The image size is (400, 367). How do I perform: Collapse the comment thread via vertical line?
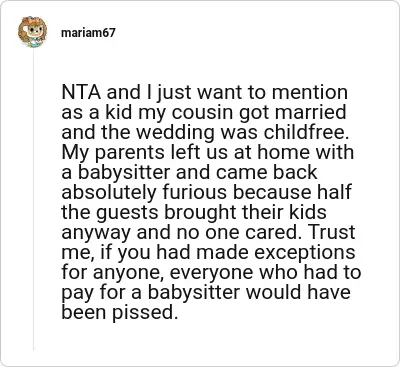point(33,199)
